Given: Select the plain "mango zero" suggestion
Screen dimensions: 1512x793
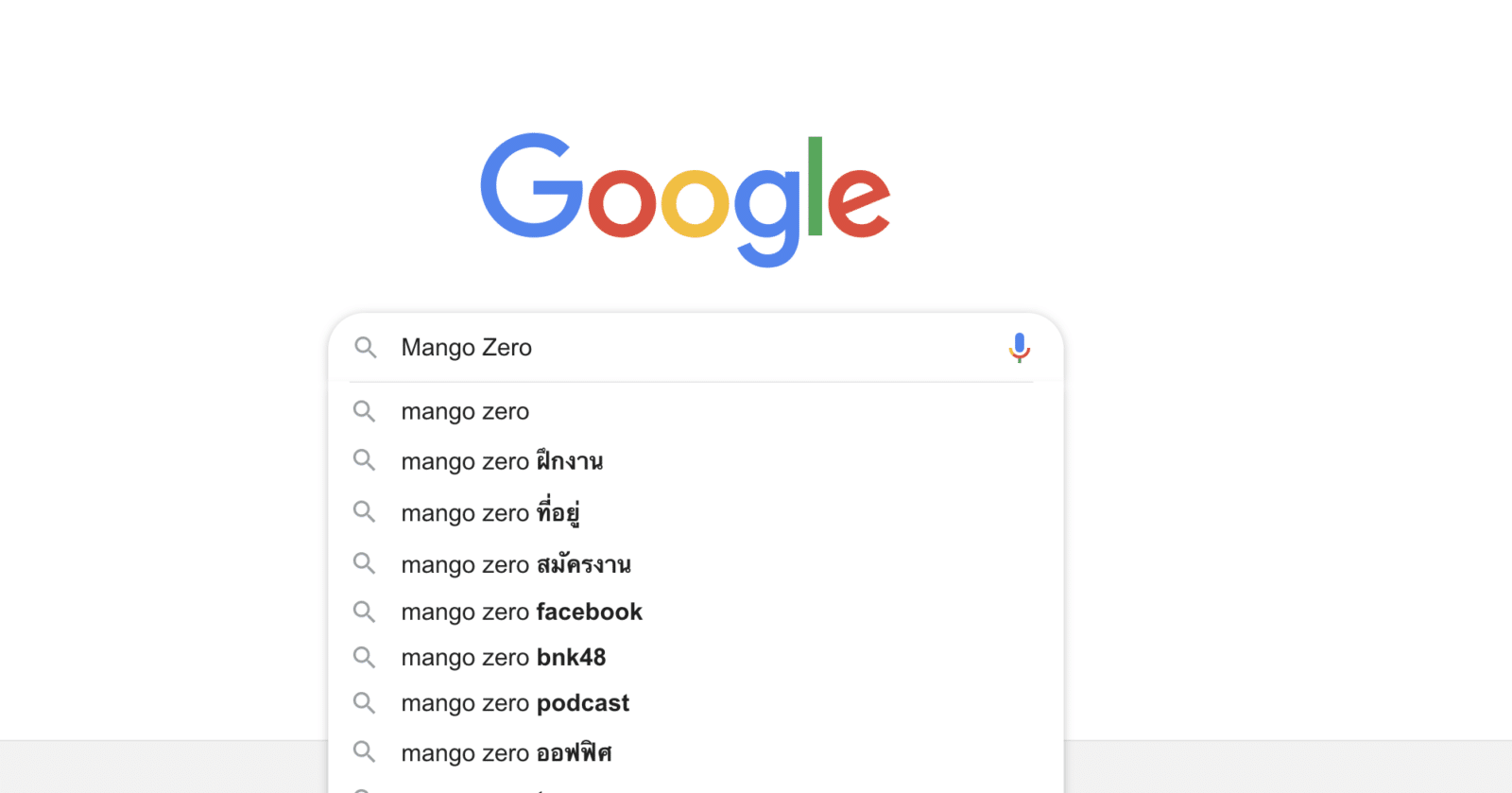Looking at the screenshot, I should pyautogui.click(x=464, y=411).
